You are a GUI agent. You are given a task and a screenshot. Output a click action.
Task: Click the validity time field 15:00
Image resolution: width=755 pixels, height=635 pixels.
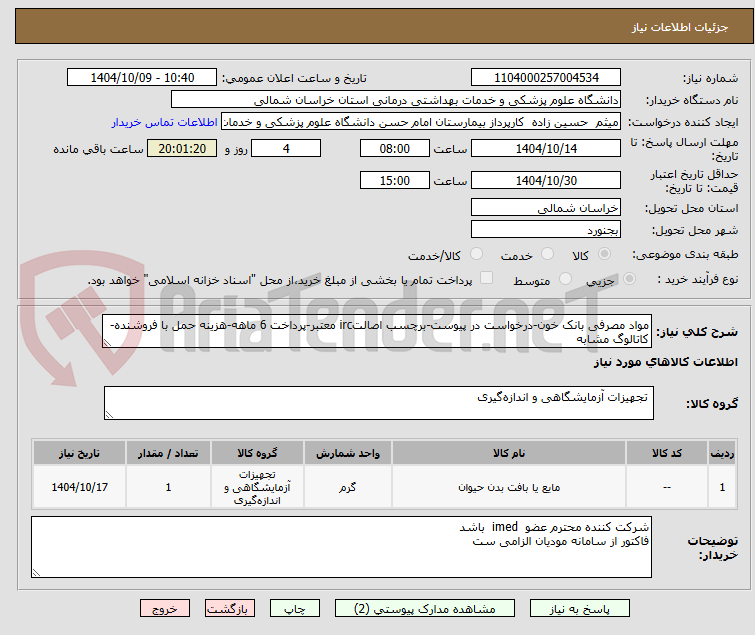point(395,181)
